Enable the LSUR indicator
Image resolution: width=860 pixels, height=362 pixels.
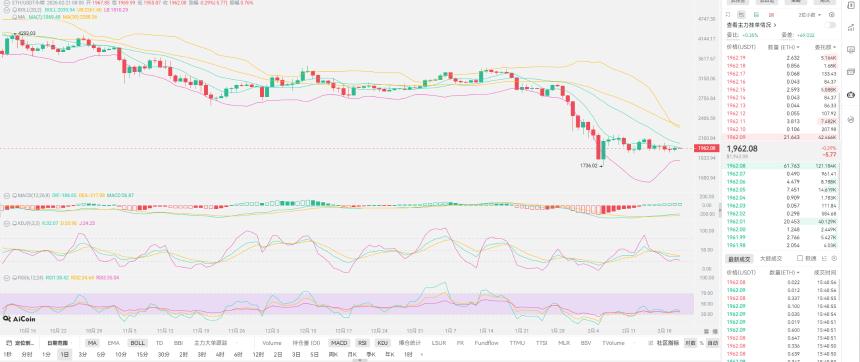tap(439, 343)
